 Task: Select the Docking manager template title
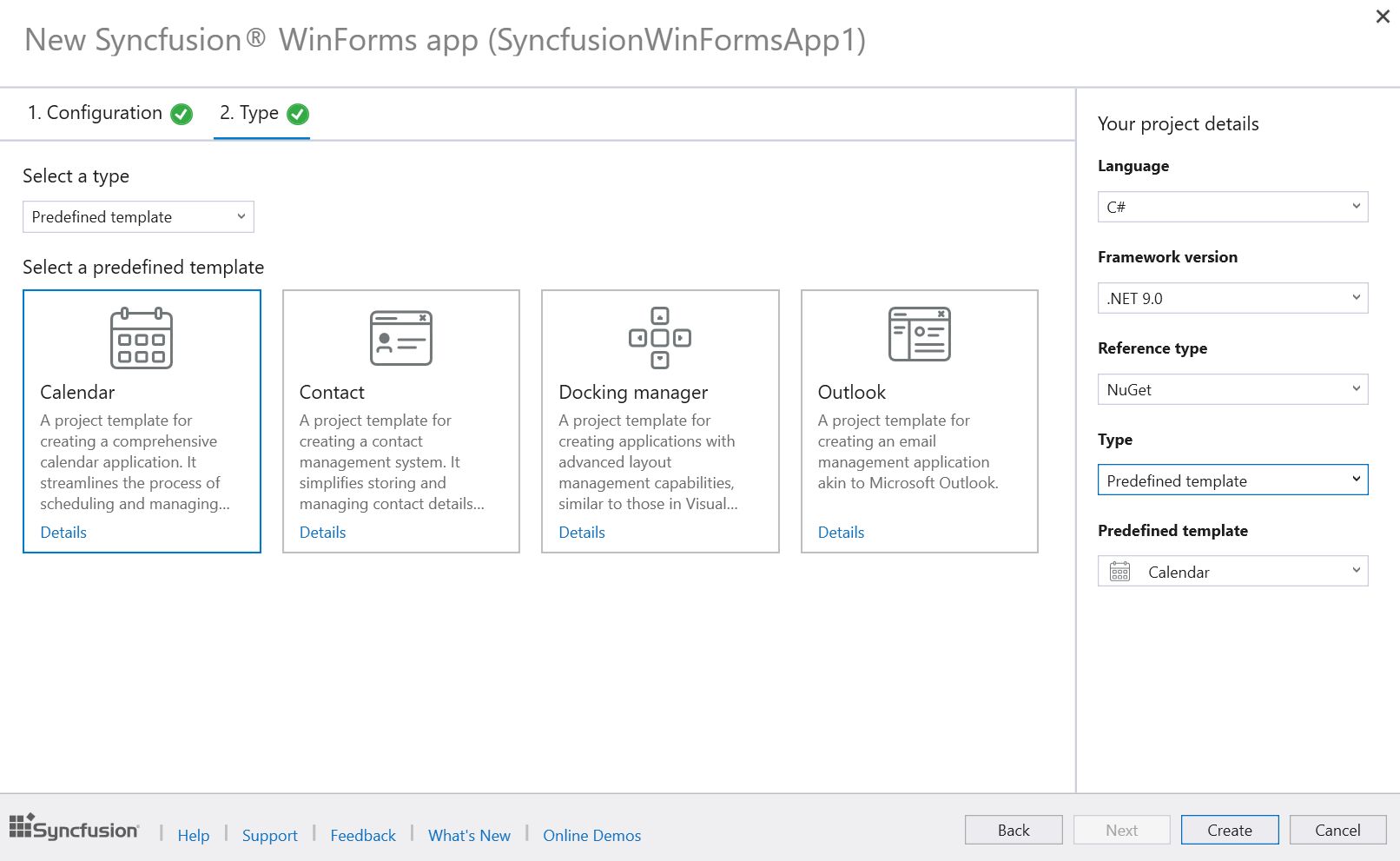tap(633, 393)
